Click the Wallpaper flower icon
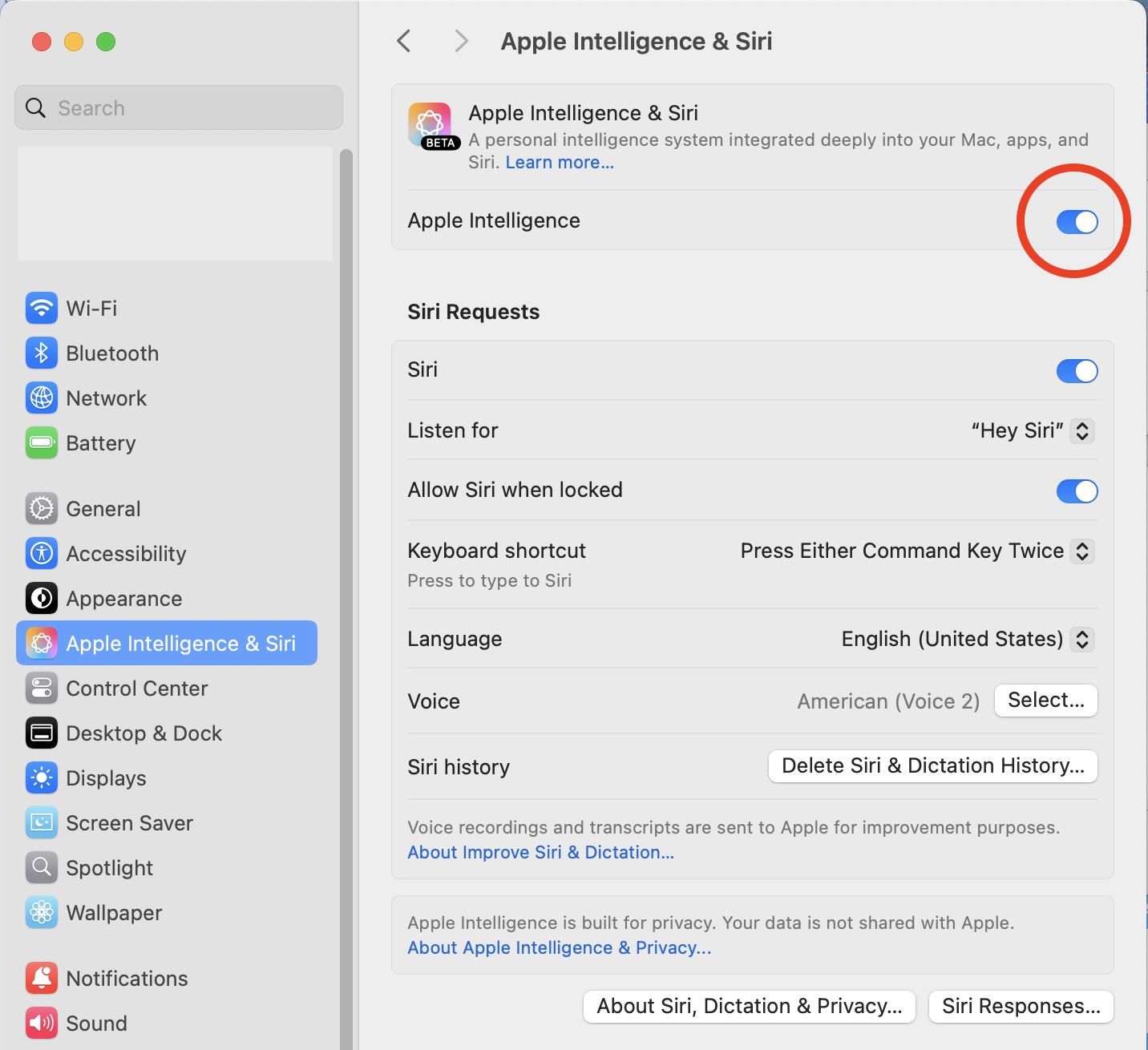 41,912
